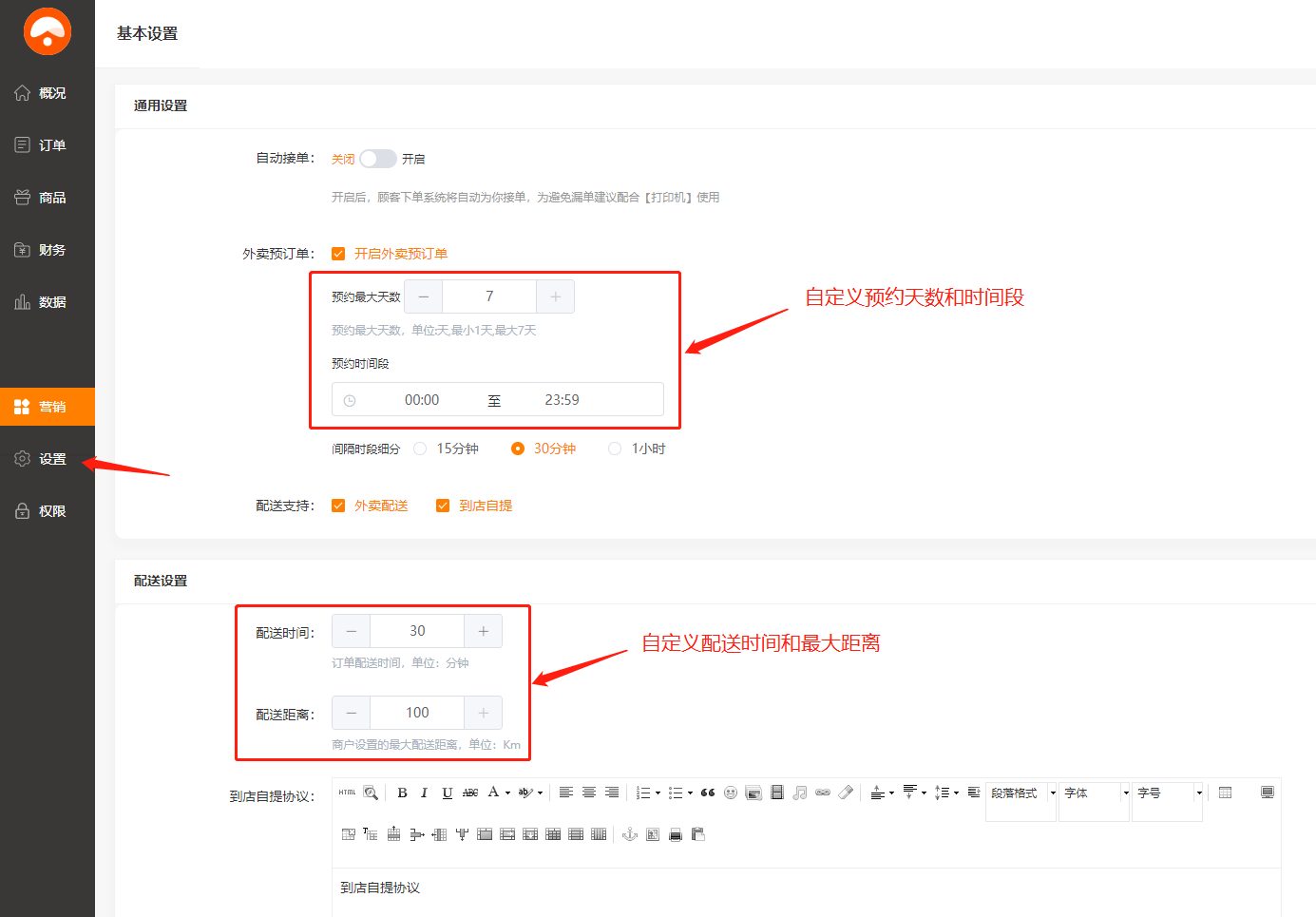
Task: Decrease the 预约最大天数 value
Action: tap(424, 296)
